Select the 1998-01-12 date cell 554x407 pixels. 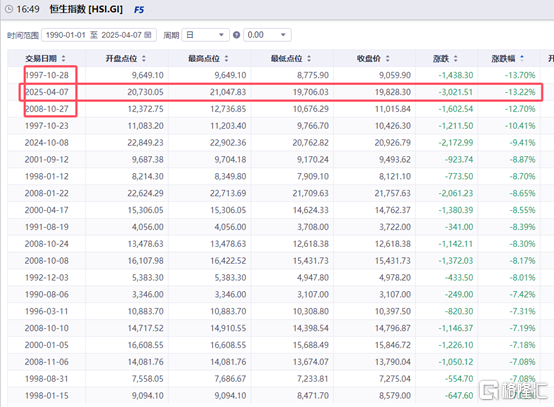(x=47, y=176)
